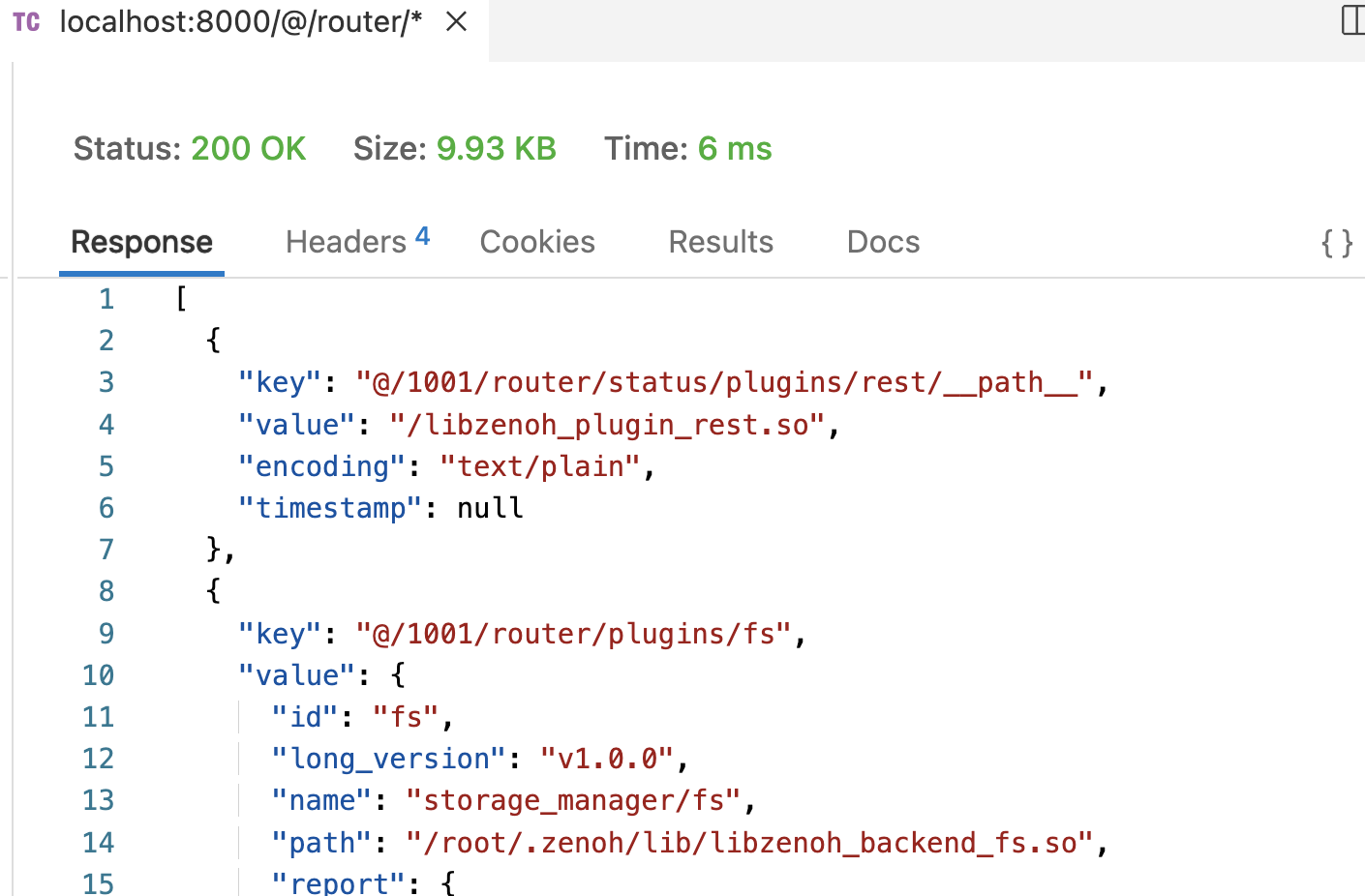The height and width of the screenshot is (896, 1365).
Task: Click the "encoding" property name
Action: click(x=322, y=466)
